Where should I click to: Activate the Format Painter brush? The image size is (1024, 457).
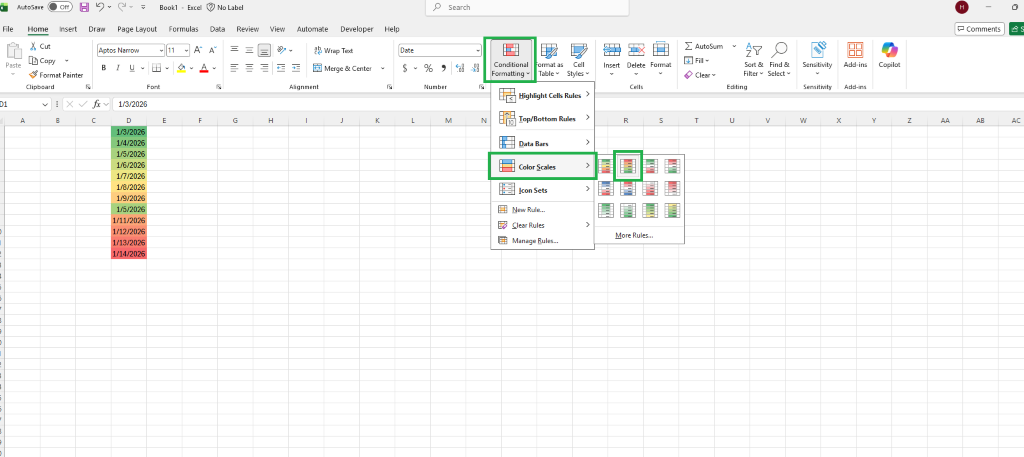pyautogui.click(x=33, y=75)
